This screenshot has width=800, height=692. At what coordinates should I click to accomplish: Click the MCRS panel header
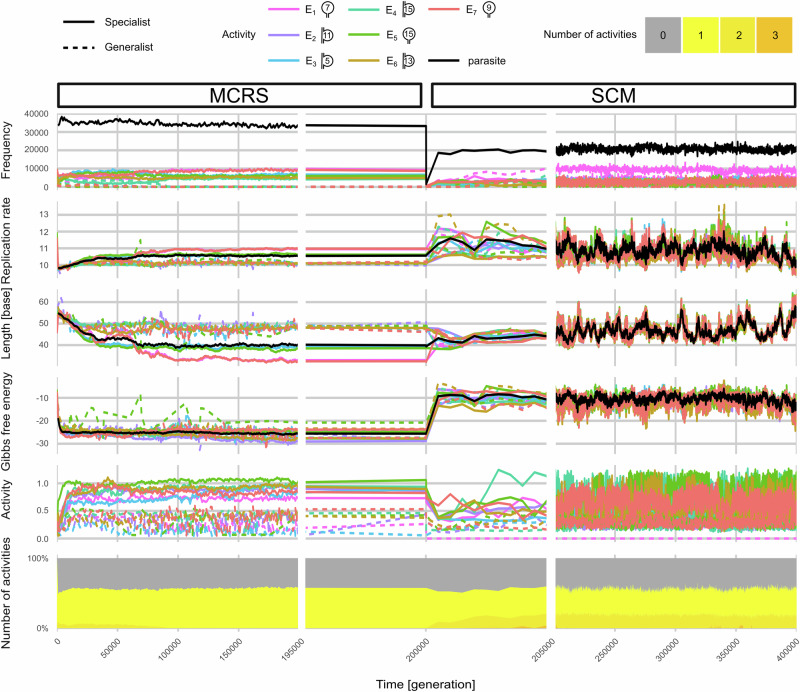(x=239, y=95)
